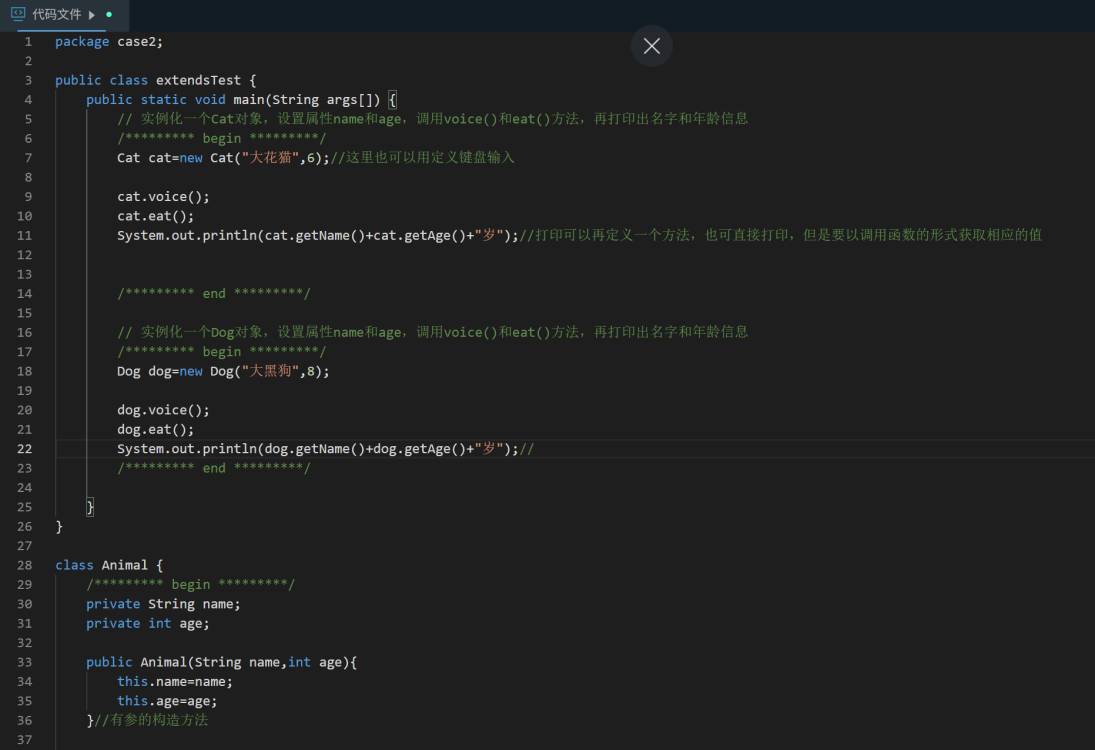Click 'public class extendsTest {' declaration

click(x=156, y=80)
